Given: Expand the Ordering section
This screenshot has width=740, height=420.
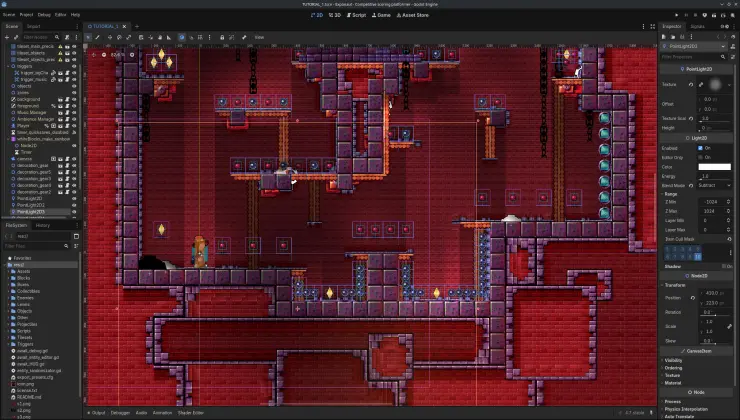Looking at the screenshot, I should pyautogui.click(x=673, y=368).
